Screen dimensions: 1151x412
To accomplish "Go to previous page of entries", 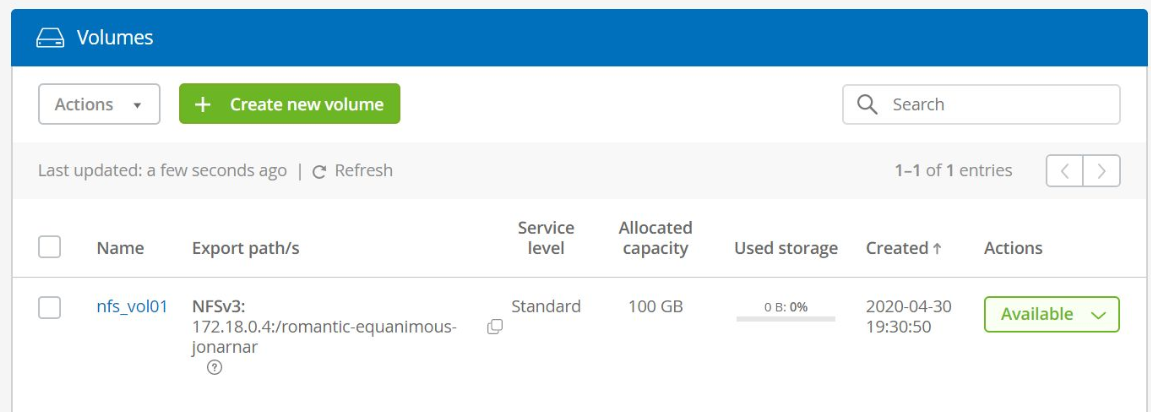I will pos(1064,171).
